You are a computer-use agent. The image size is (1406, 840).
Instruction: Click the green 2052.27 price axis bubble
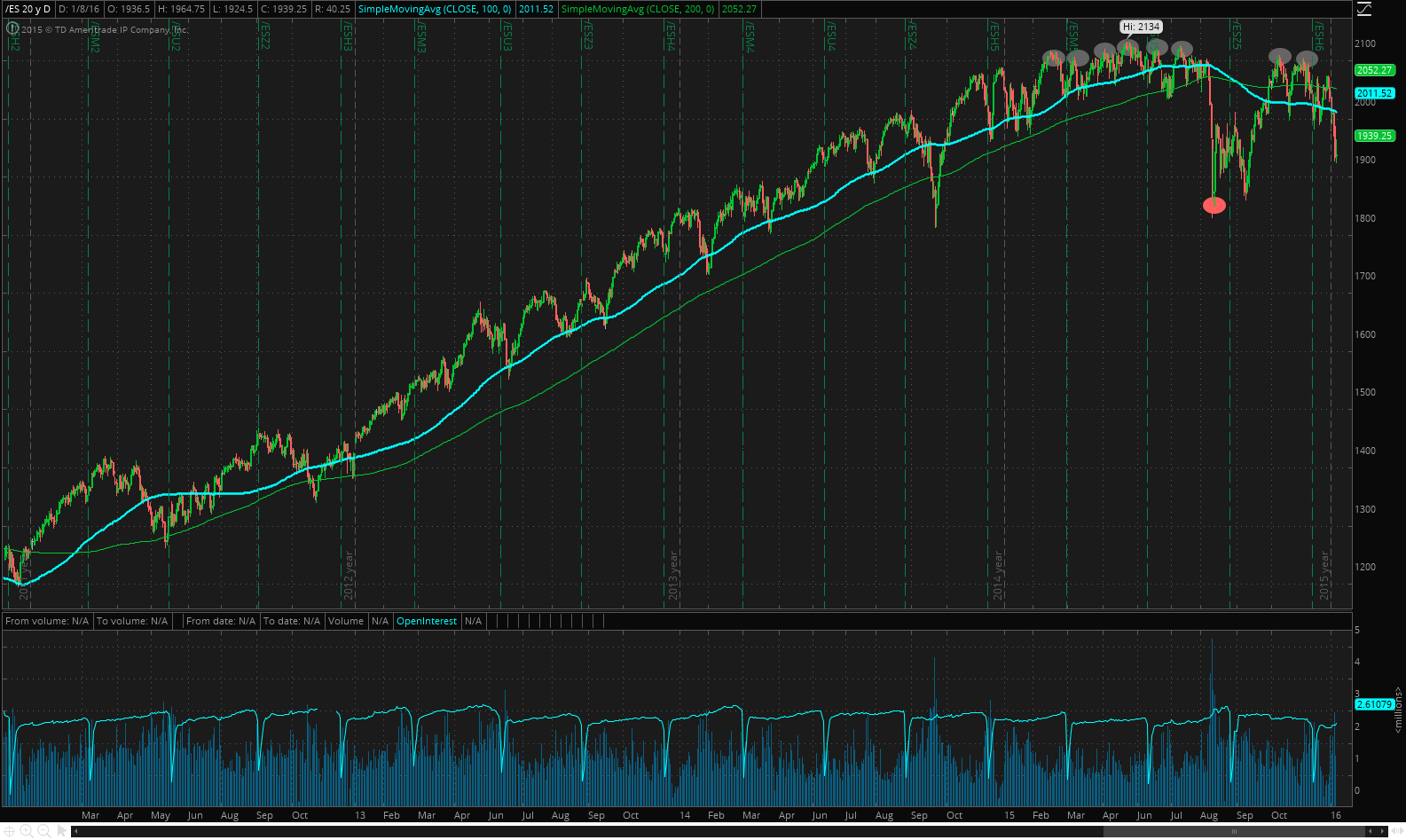1374,70
